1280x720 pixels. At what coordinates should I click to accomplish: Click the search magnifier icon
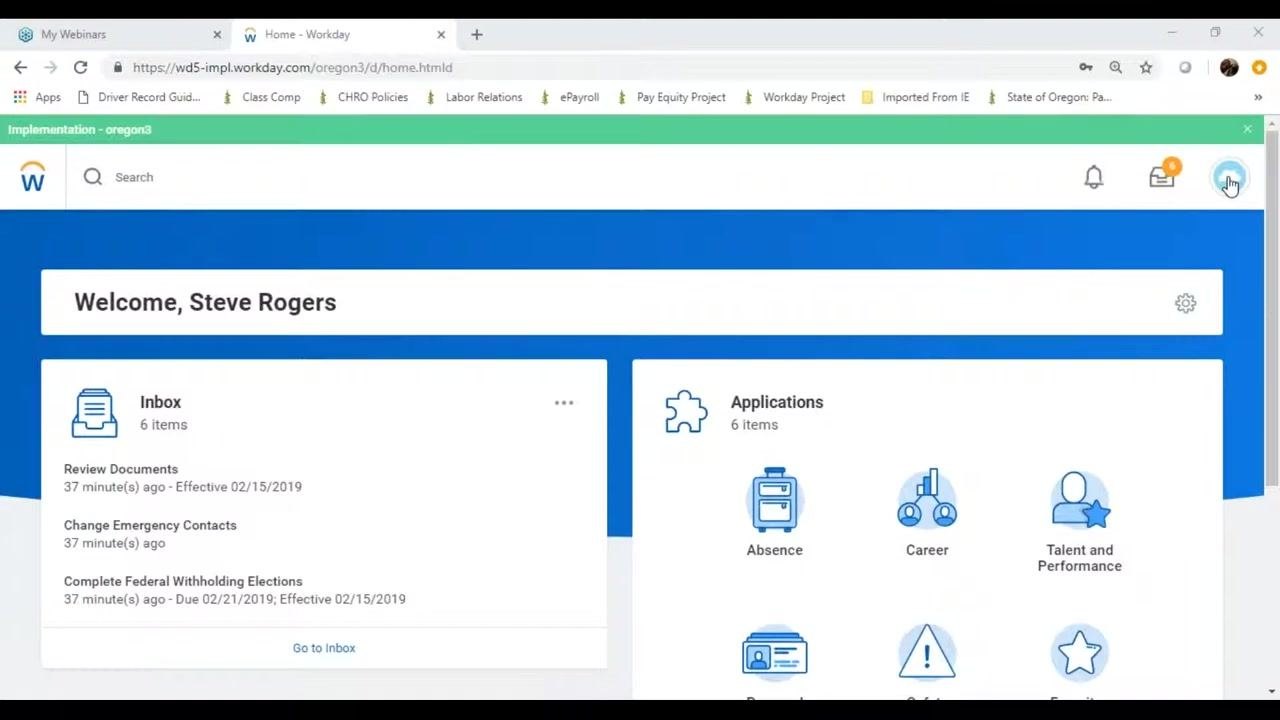93,177
